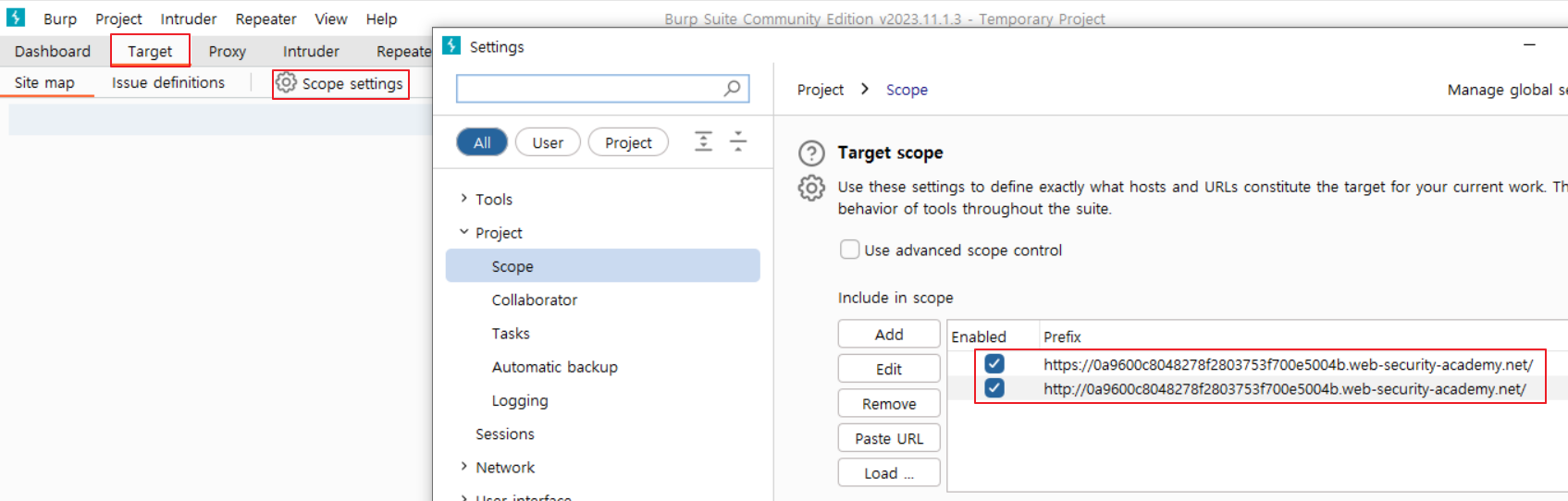Open the Burp menu
Screen dimensions: 1568x501
60,18
